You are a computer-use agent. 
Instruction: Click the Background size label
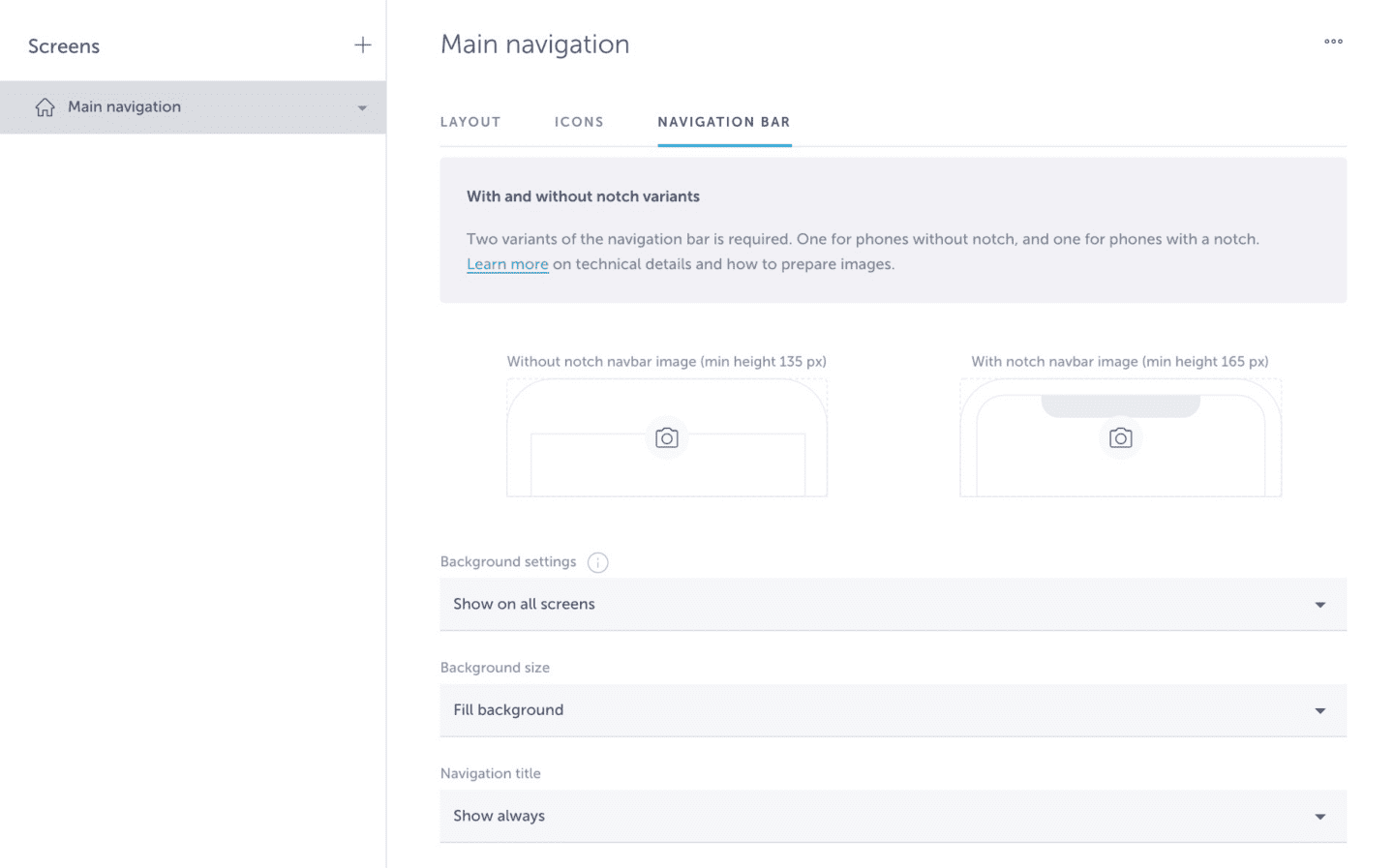tap(495, 668)
